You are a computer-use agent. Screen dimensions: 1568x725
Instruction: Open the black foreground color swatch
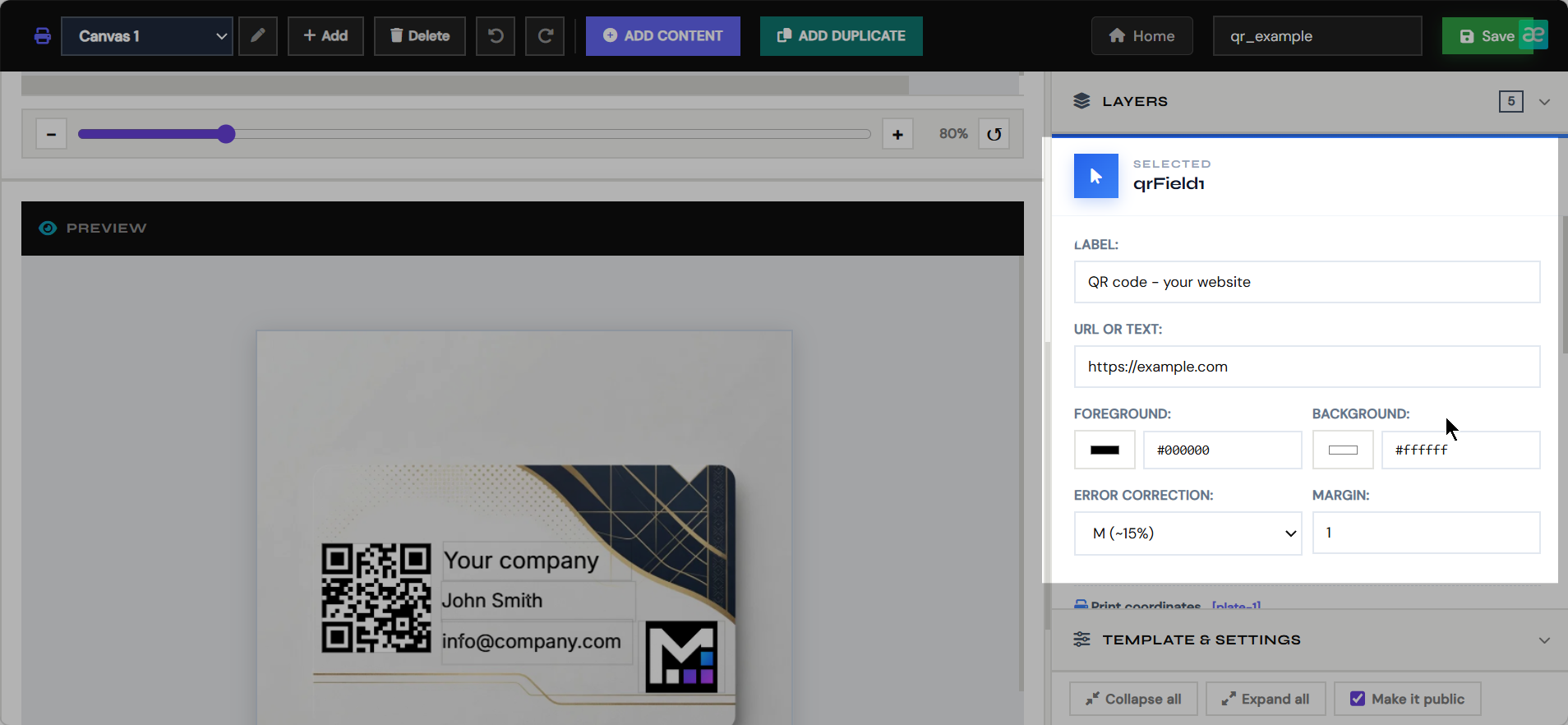click(1105, 450)
